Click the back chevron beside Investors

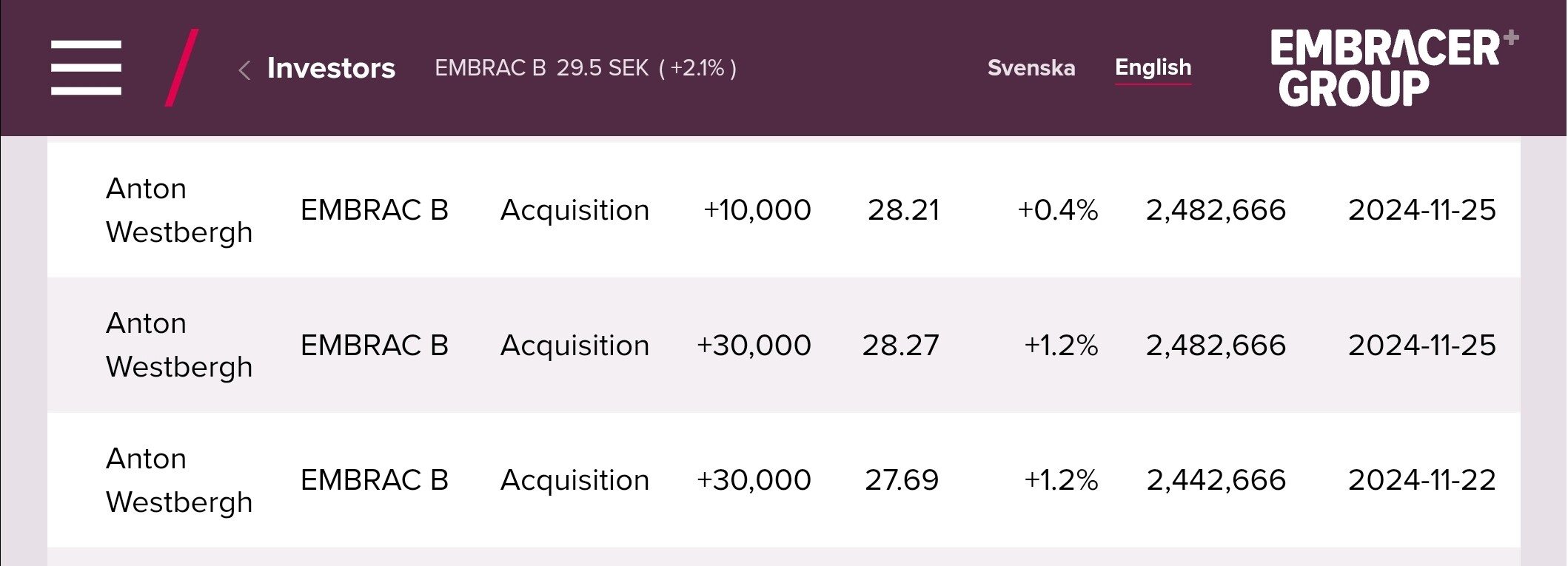tap(244, 70)
